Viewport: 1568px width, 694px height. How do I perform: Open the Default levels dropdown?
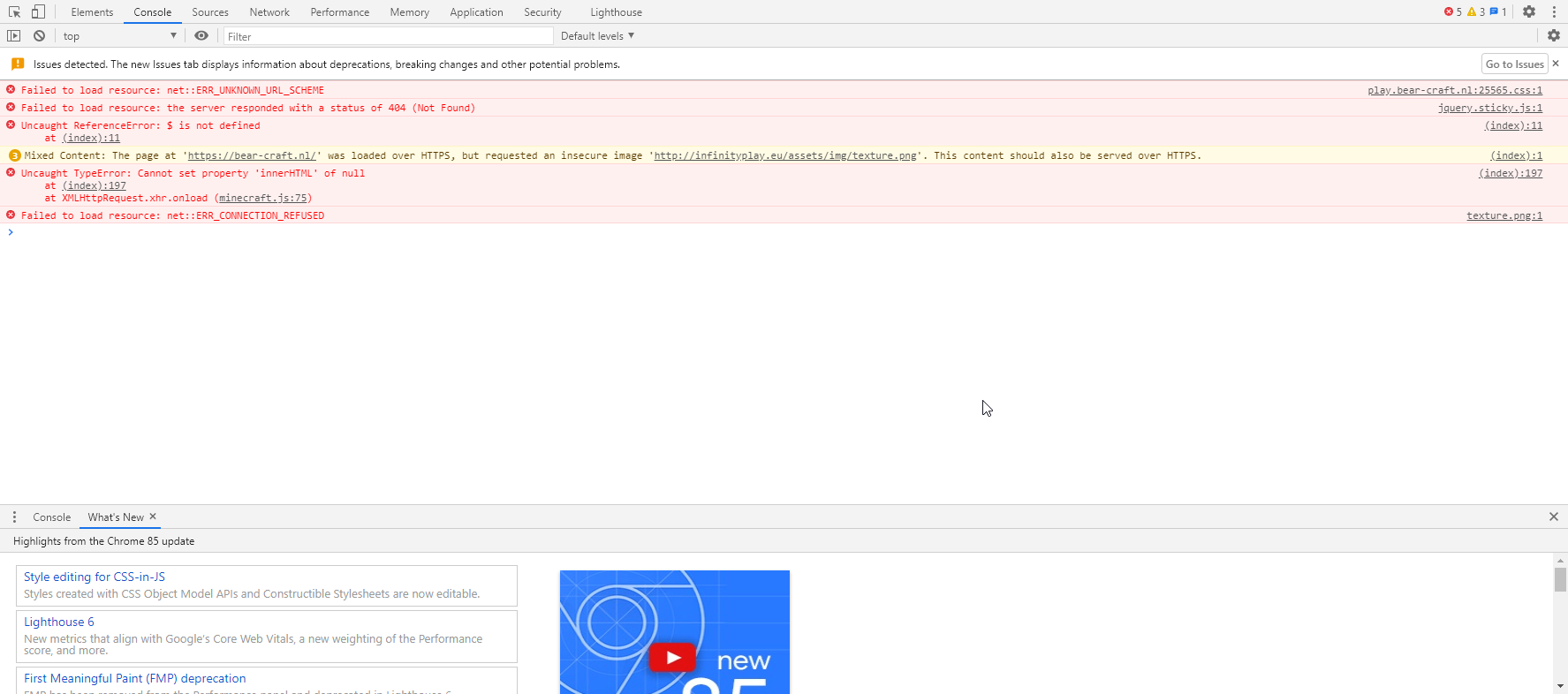(597, 36)
